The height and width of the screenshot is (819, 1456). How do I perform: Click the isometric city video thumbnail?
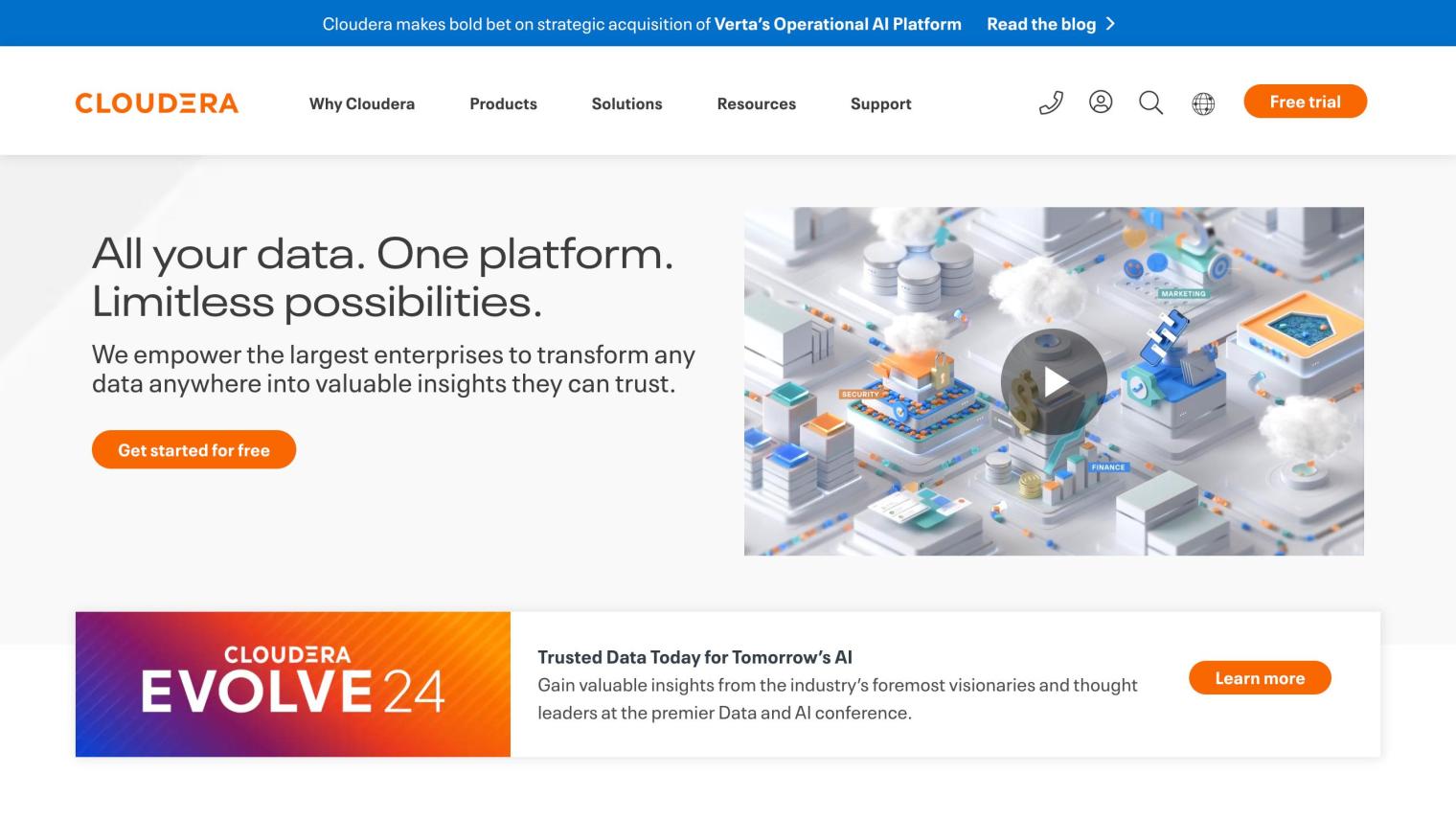[1054, 381]
